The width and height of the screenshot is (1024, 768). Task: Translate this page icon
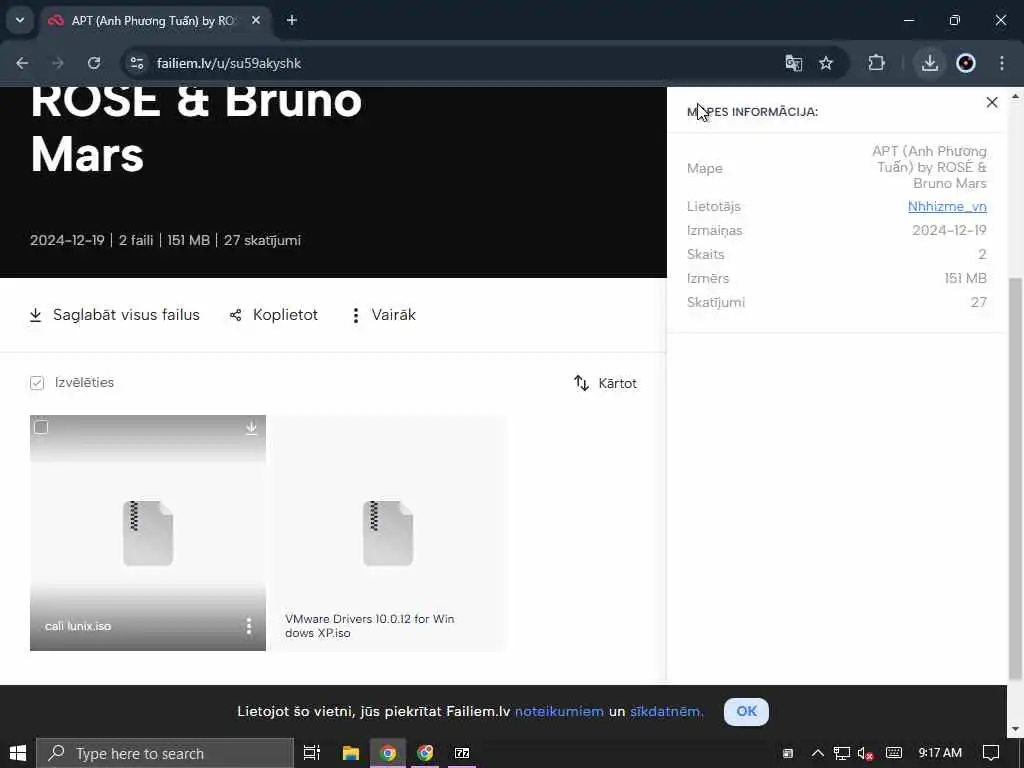[x=793, y=63]
